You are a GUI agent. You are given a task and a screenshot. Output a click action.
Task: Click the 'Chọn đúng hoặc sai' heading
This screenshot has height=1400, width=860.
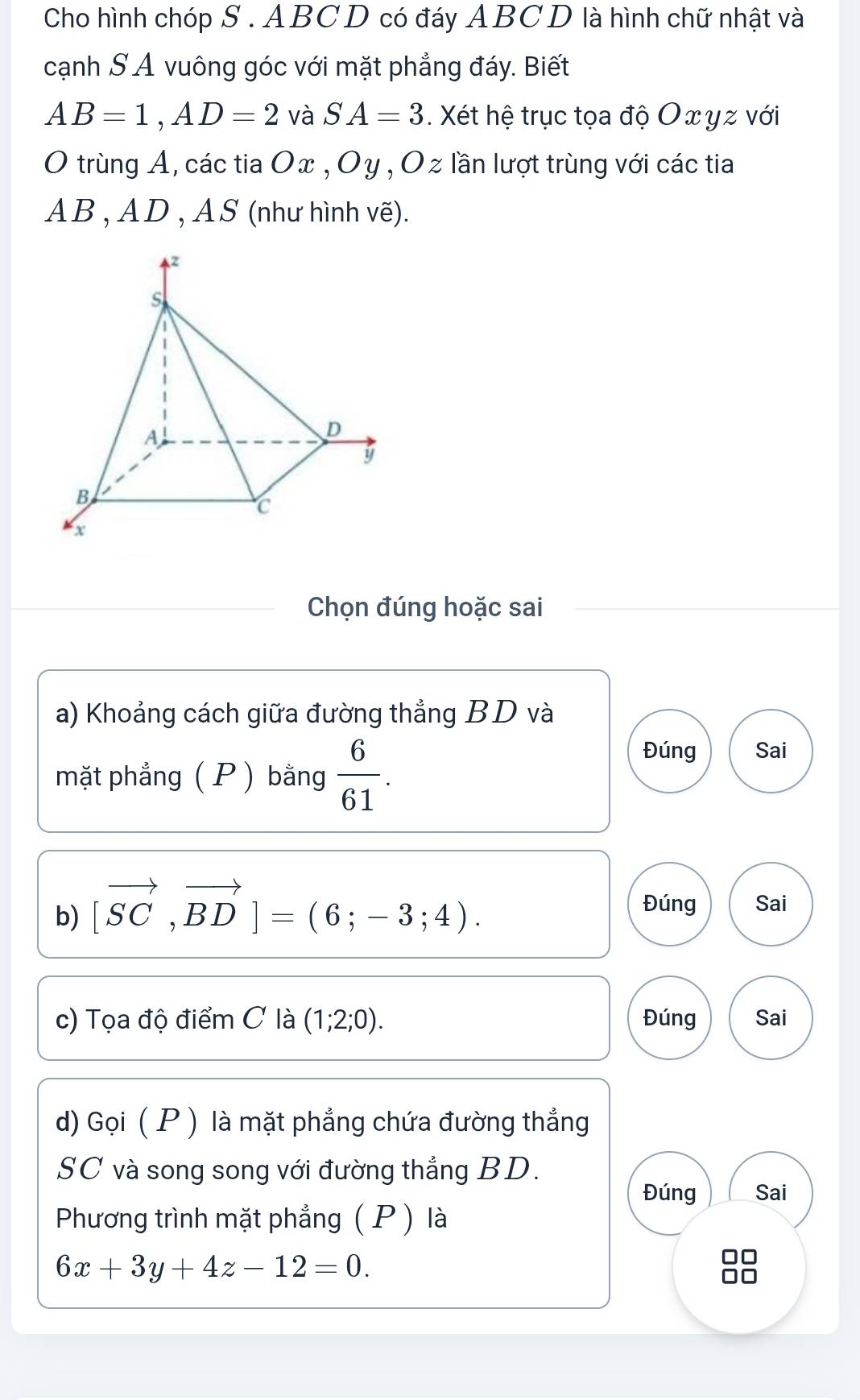[424, 607]
